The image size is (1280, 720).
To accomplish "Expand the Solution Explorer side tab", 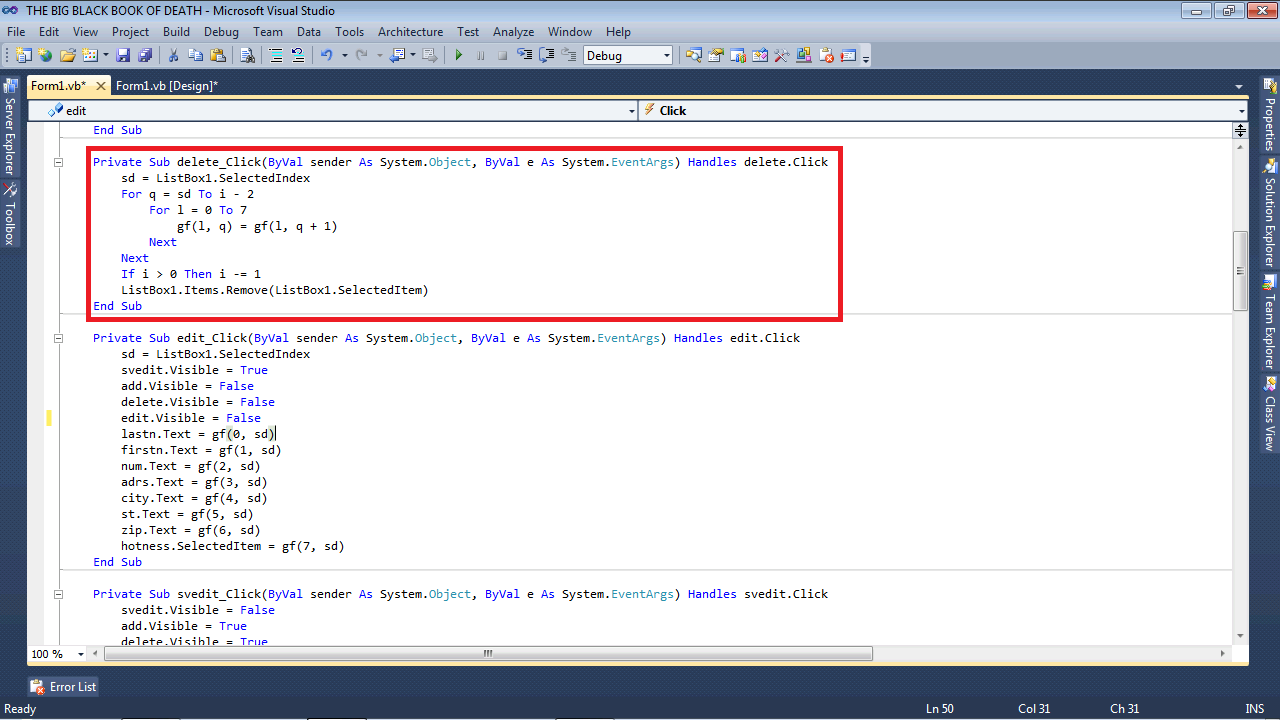I will (1270, 212).
